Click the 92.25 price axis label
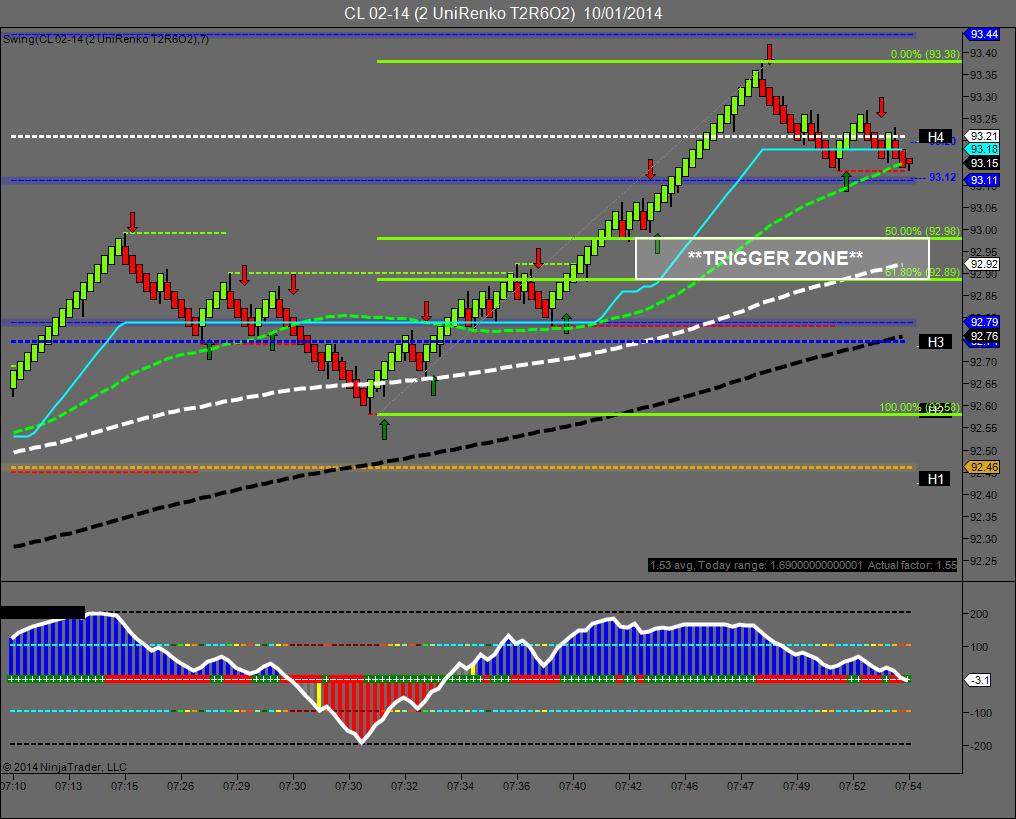Screen dimensions: 1016x819 point(983,561)
